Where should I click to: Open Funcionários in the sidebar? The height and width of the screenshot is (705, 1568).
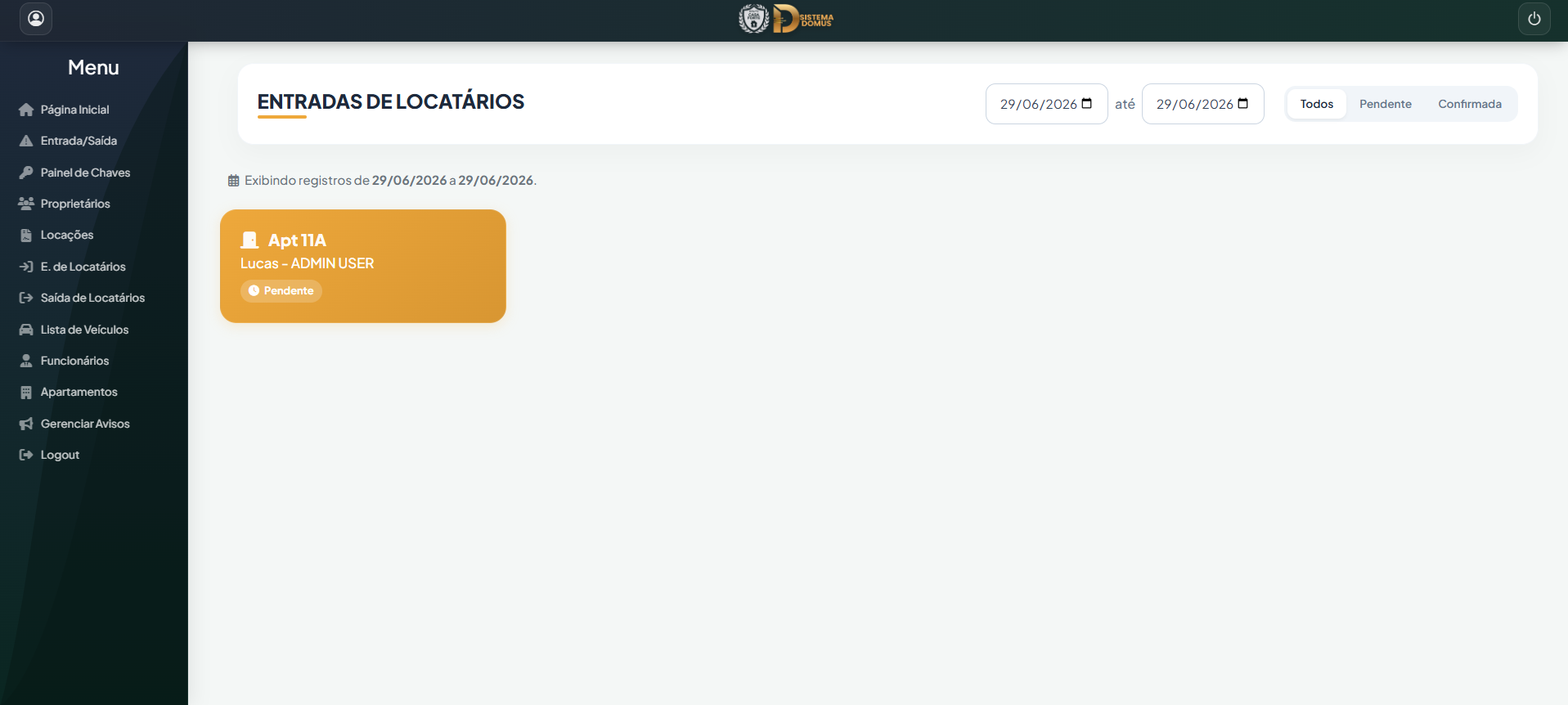click(x=74, y=361)
